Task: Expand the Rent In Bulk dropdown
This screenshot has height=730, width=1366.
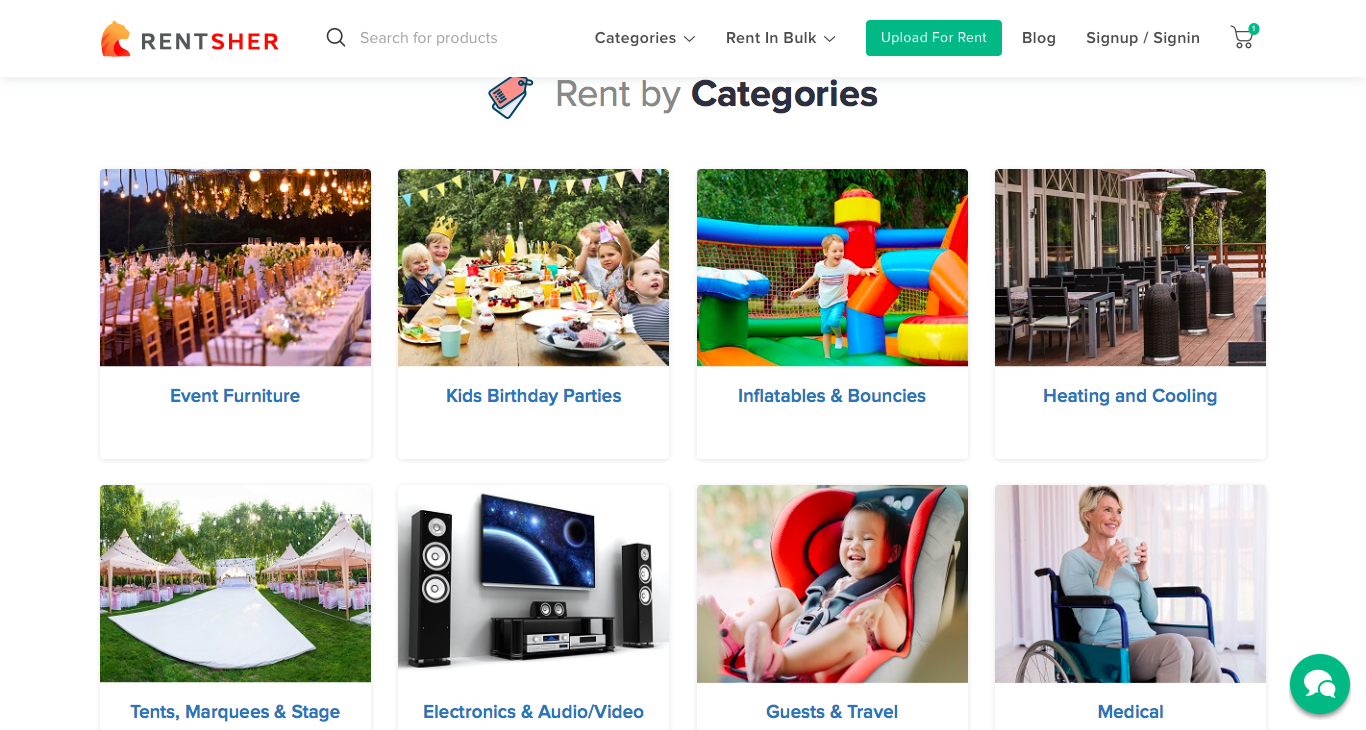Action: (780, 38)
